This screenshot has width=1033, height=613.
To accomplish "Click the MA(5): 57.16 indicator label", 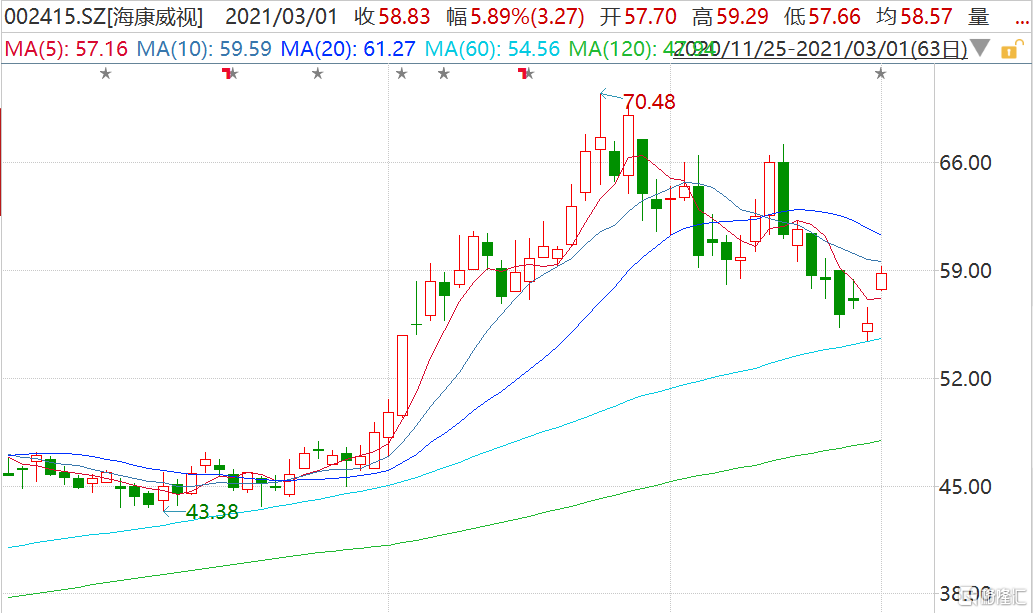I will pos(66,49).
